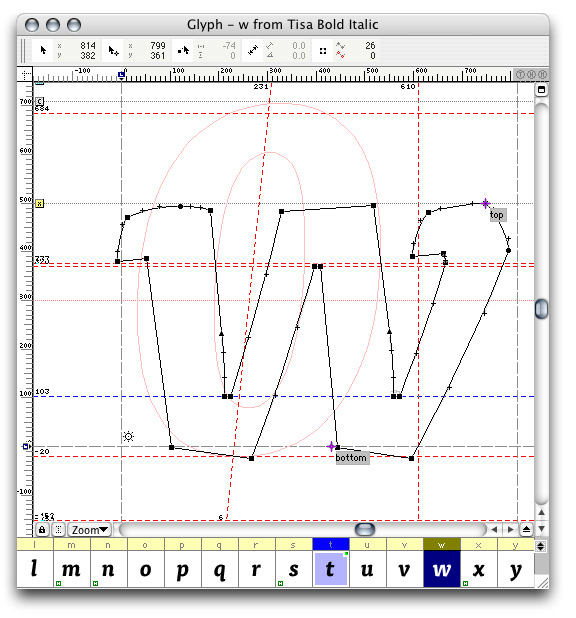This screenshot has height=618, width=576.
Task: Open the Zoom dropdown menu
Action: tap(89, 530)
